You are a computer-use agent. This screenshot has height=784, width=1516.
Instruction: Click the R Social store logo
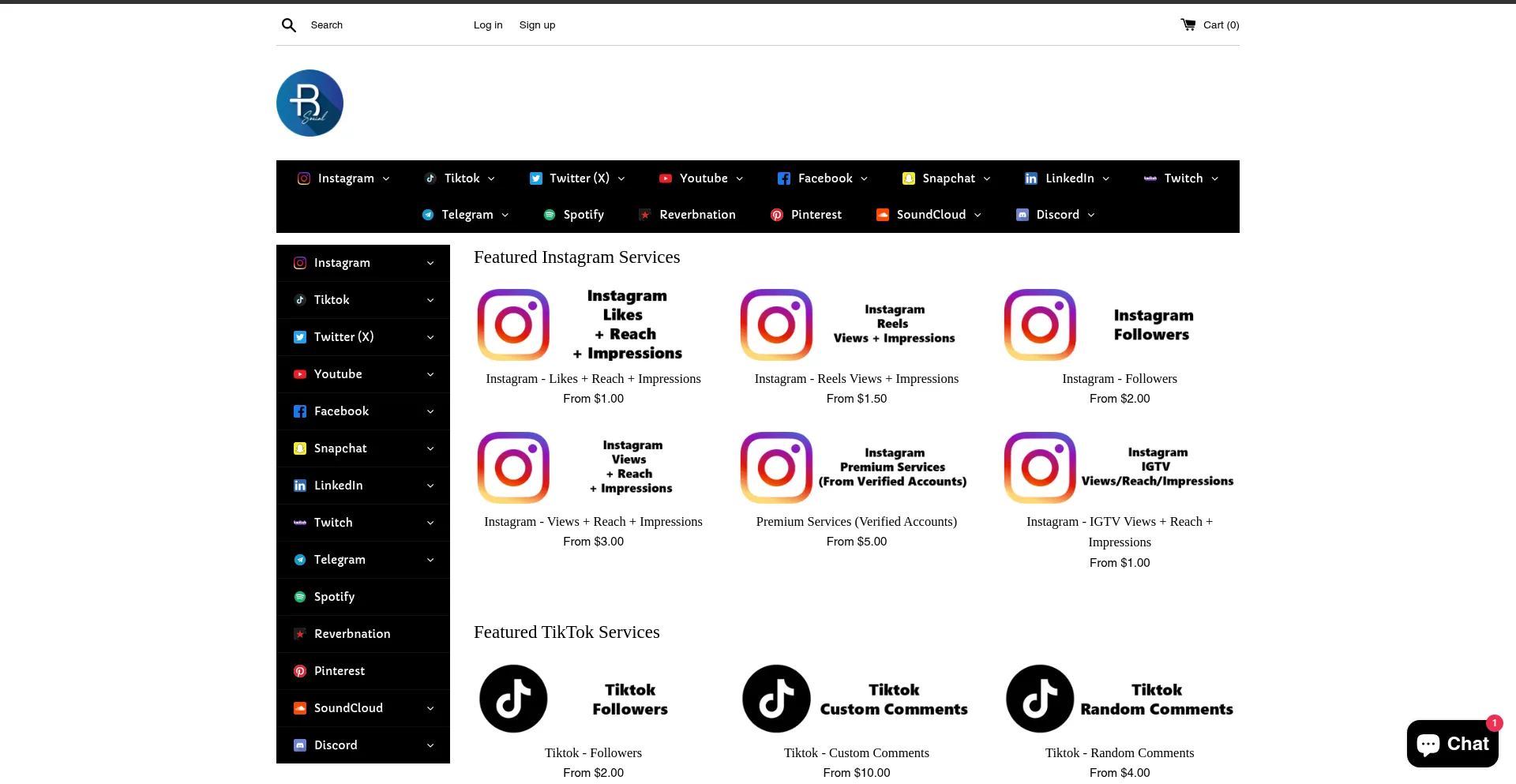[310, 103]
